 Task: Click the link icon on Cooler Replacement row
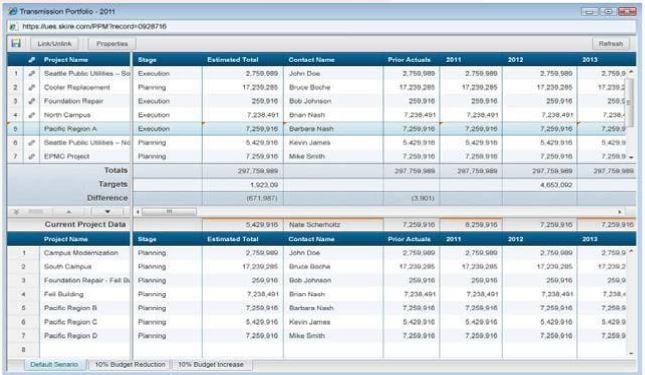32,87
